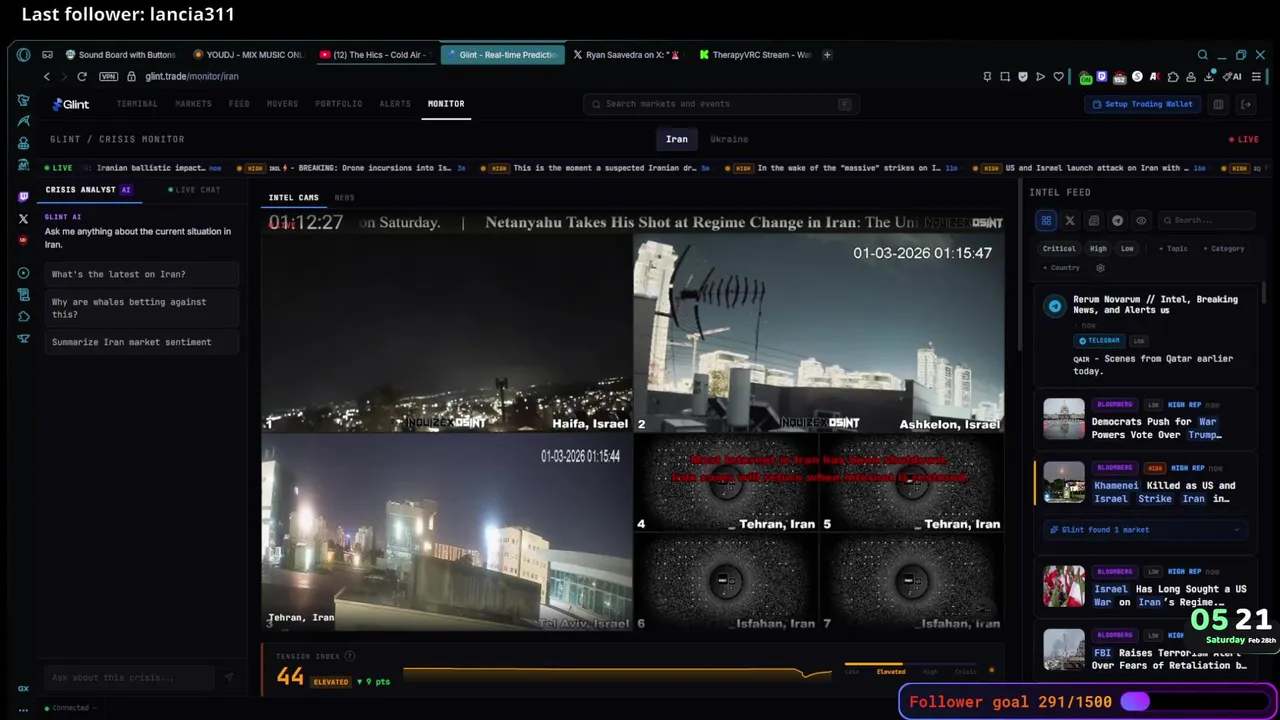Open the X shortcut in the browser sidebar
The image size is (1280, 720).
click(x=23, y=218)
